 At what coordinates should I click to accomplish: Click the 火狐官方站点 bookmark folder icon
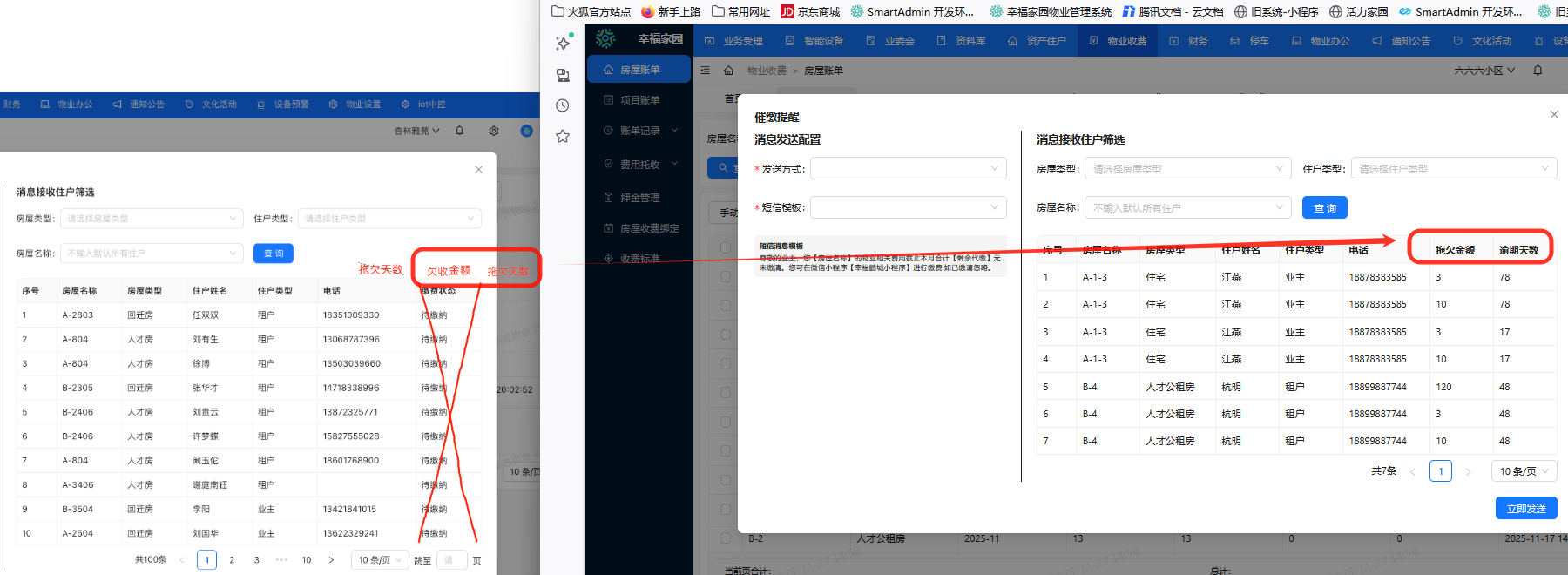point(558,11)
